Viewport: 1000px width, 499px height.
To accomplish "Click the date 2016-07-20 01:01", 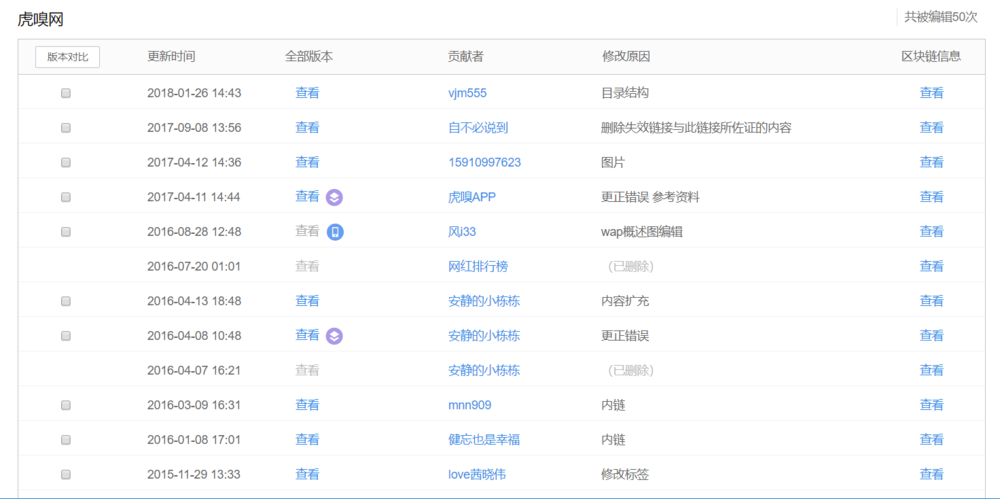I will 194,267.
